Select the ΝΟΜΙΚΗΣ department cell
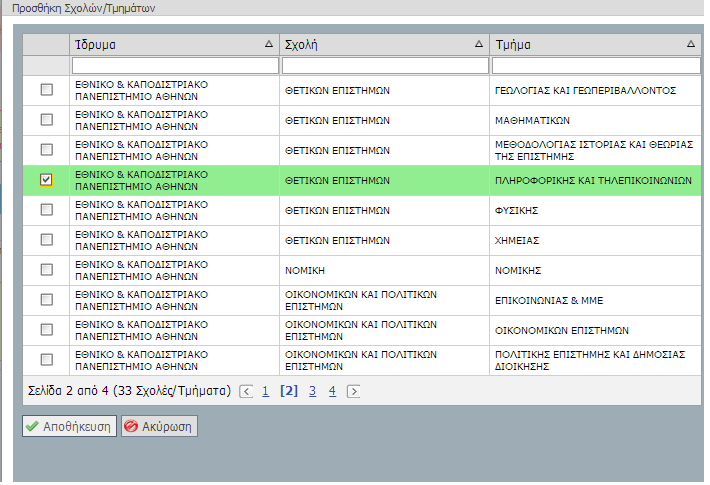 [595, 270]
